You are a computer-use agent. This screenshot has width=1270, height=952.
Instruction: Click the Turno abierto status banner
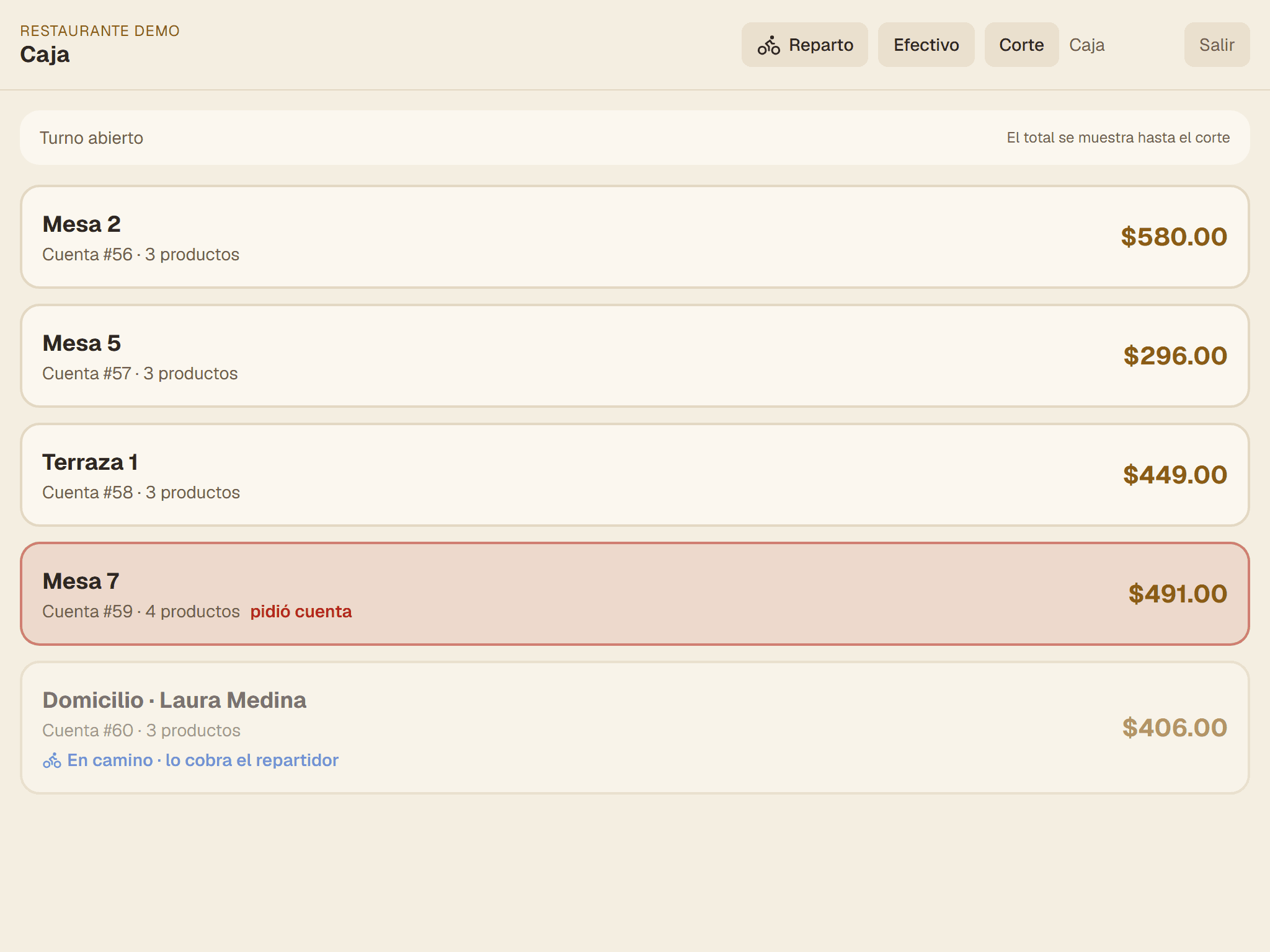coord(635,138)
